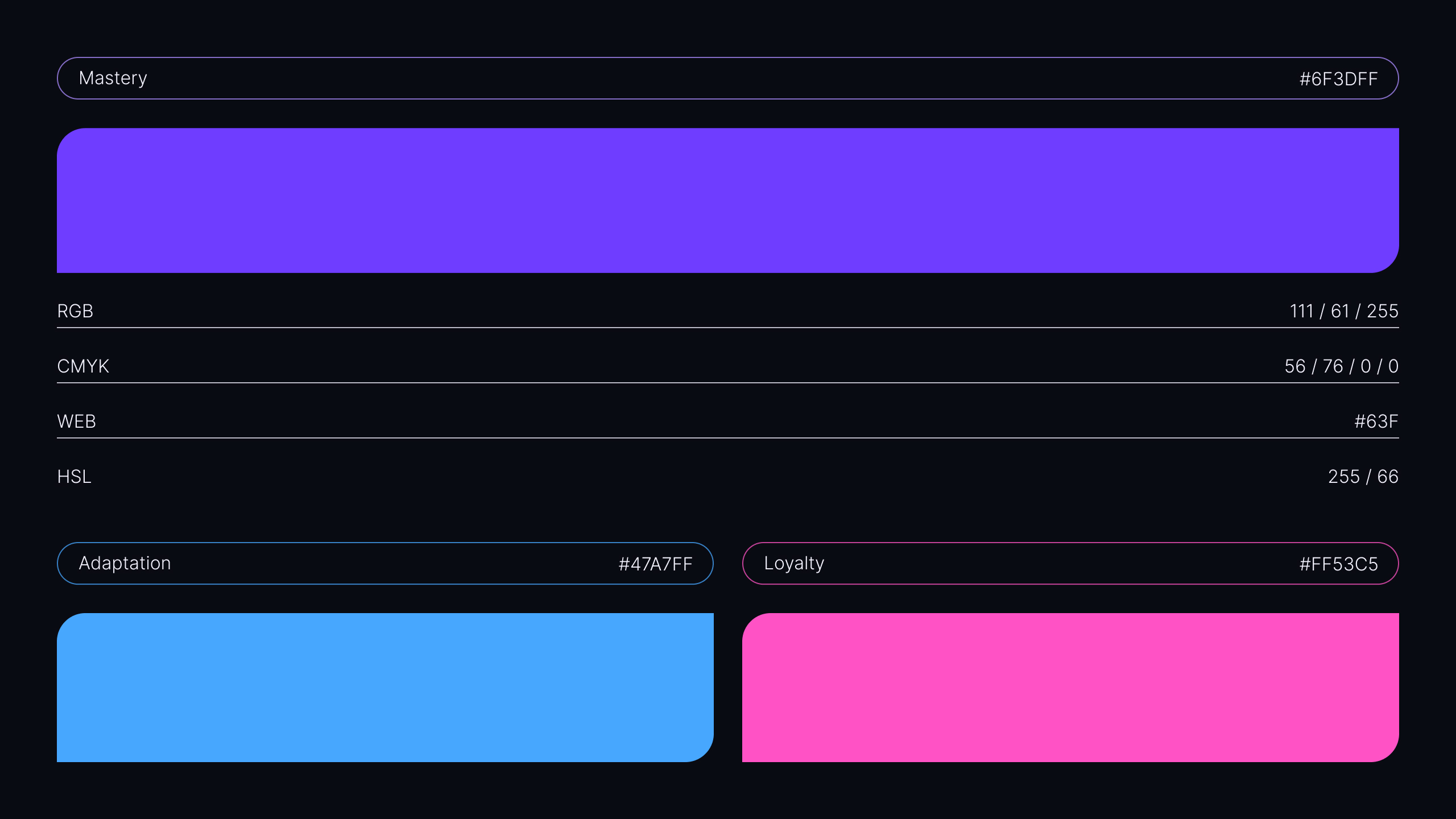Viewport: 1456px width, 819px height.
Task: Click the HSL value 255 / 66
Action: coord(1363,477)
